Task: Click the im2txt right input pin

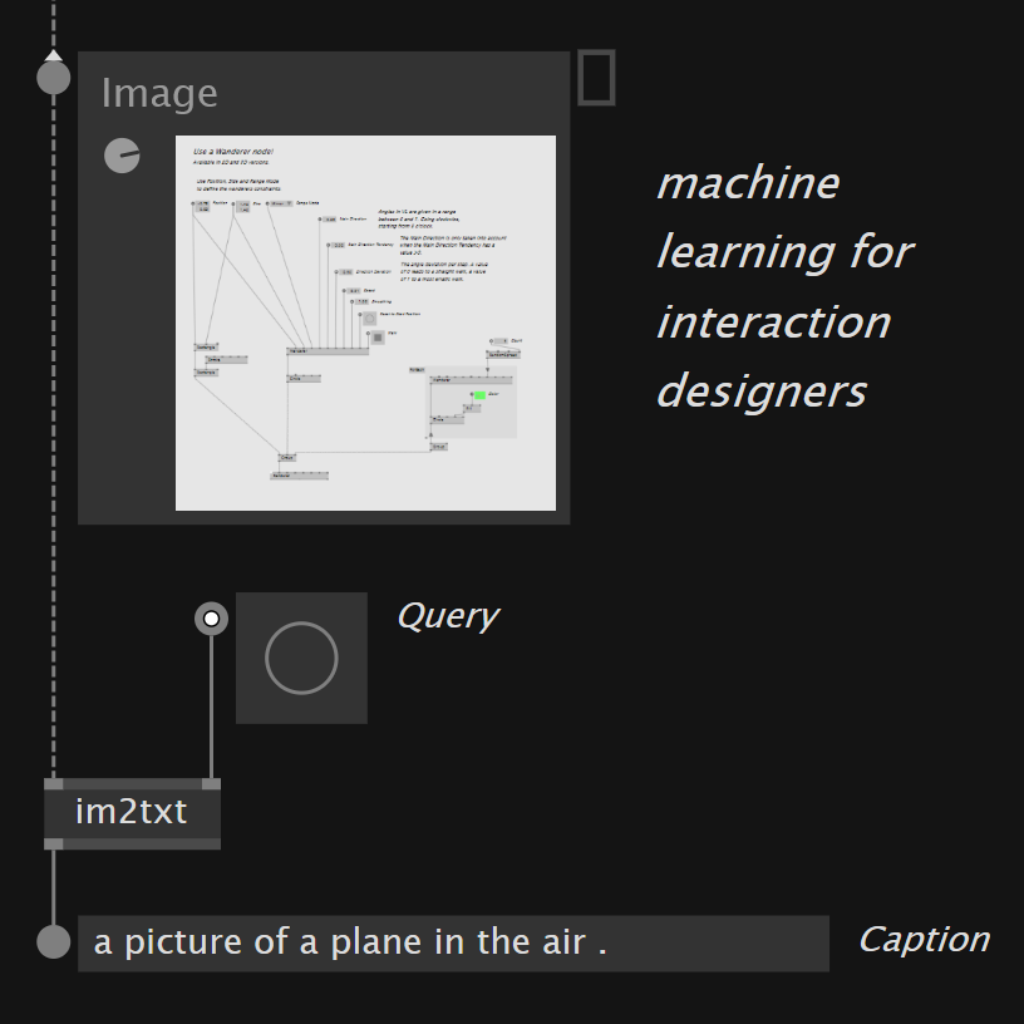Action: (x=211, y=784)
